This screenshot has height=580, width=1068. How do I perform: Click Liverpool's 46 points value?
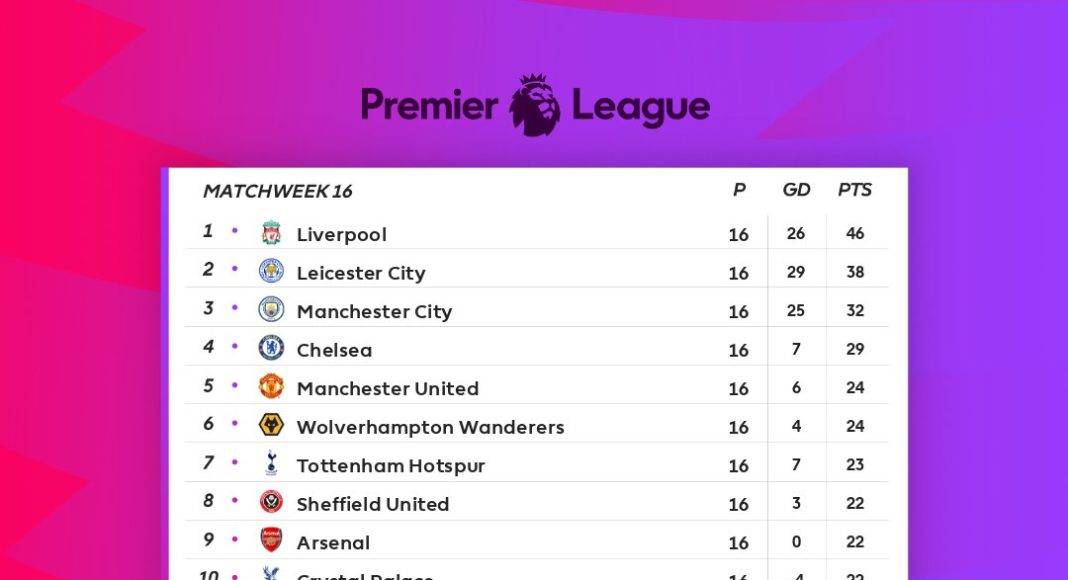(854, 234)
